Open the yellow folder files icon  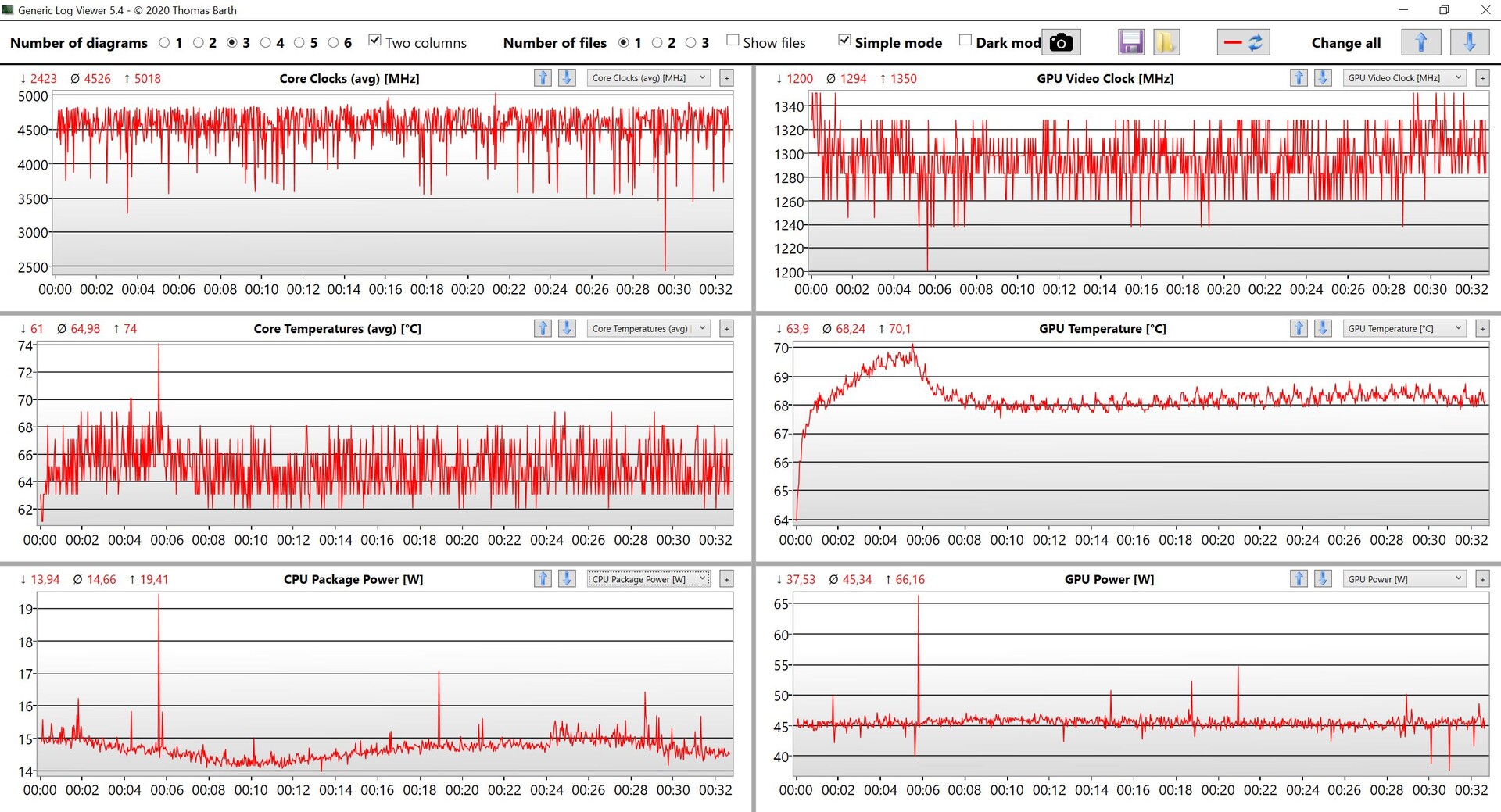coord(1165,42)
